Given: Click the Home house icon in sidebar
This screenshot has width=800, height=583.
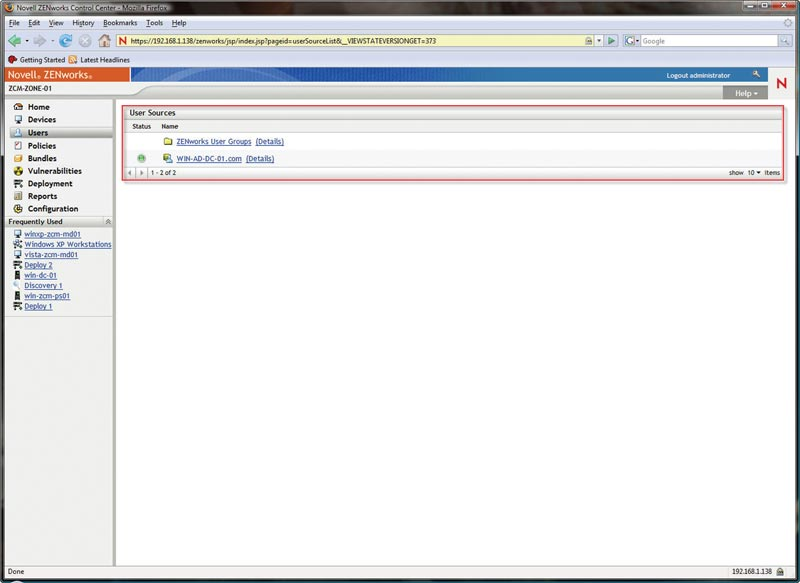Looking at the screenshot, I should pyautogui.click(x=18, y=107).
